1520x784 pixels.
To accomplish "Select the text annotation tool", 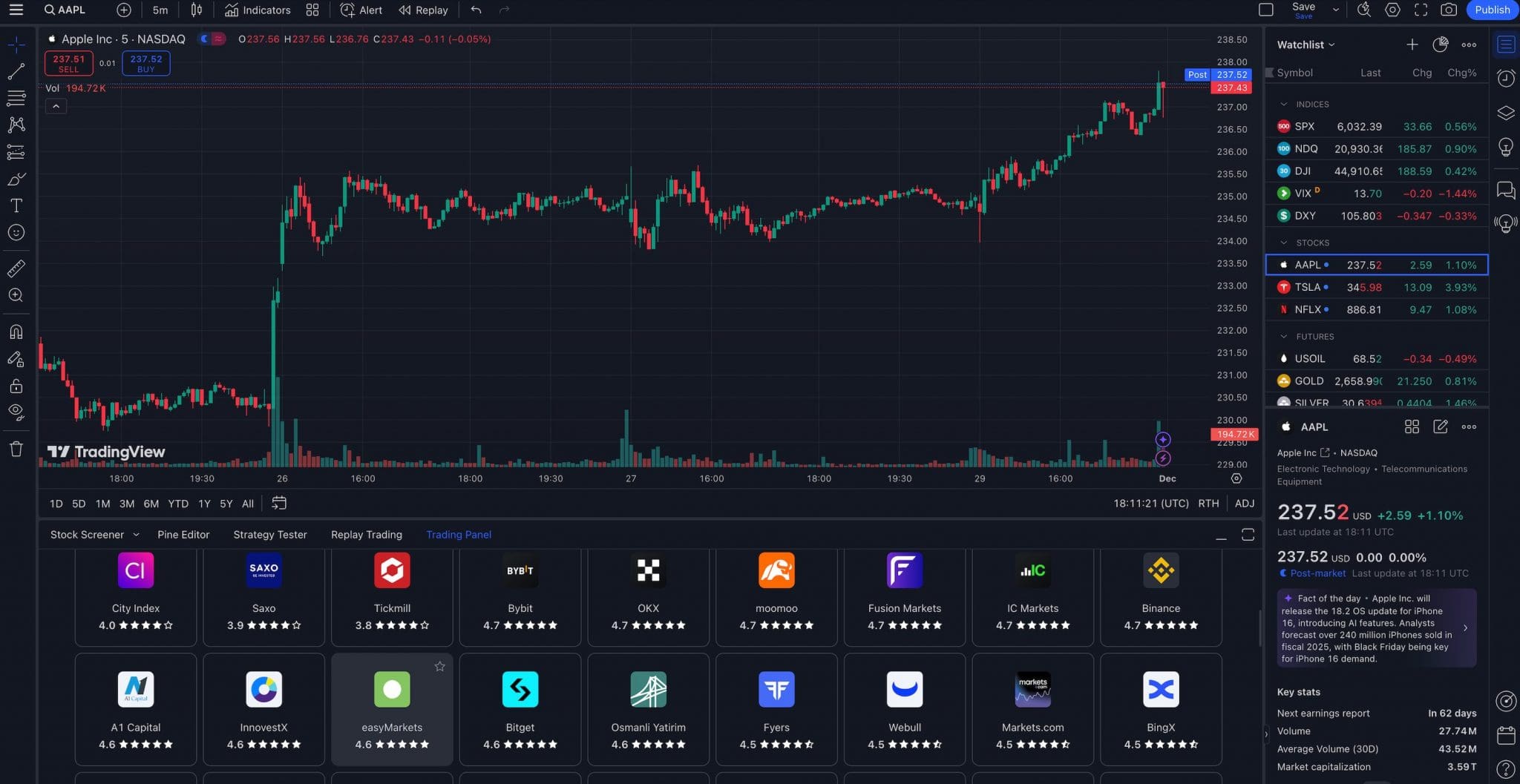I will pyautogui.click(x=16, y=205).
